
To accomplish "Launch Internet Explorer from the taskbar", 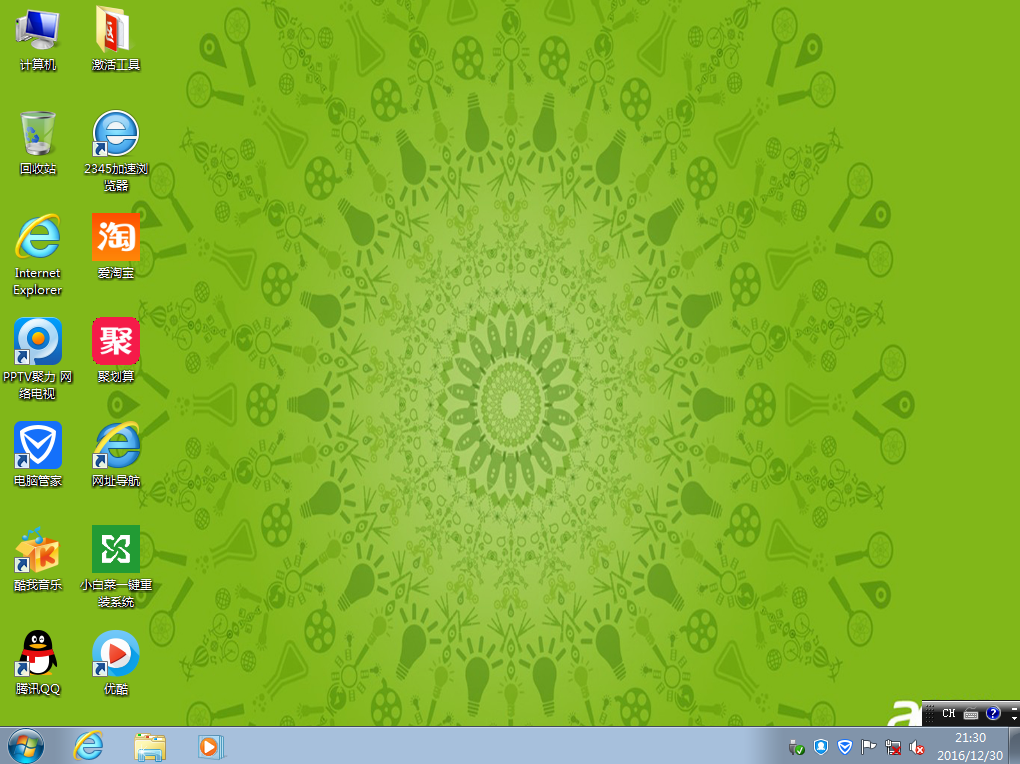I will (88, 746).
